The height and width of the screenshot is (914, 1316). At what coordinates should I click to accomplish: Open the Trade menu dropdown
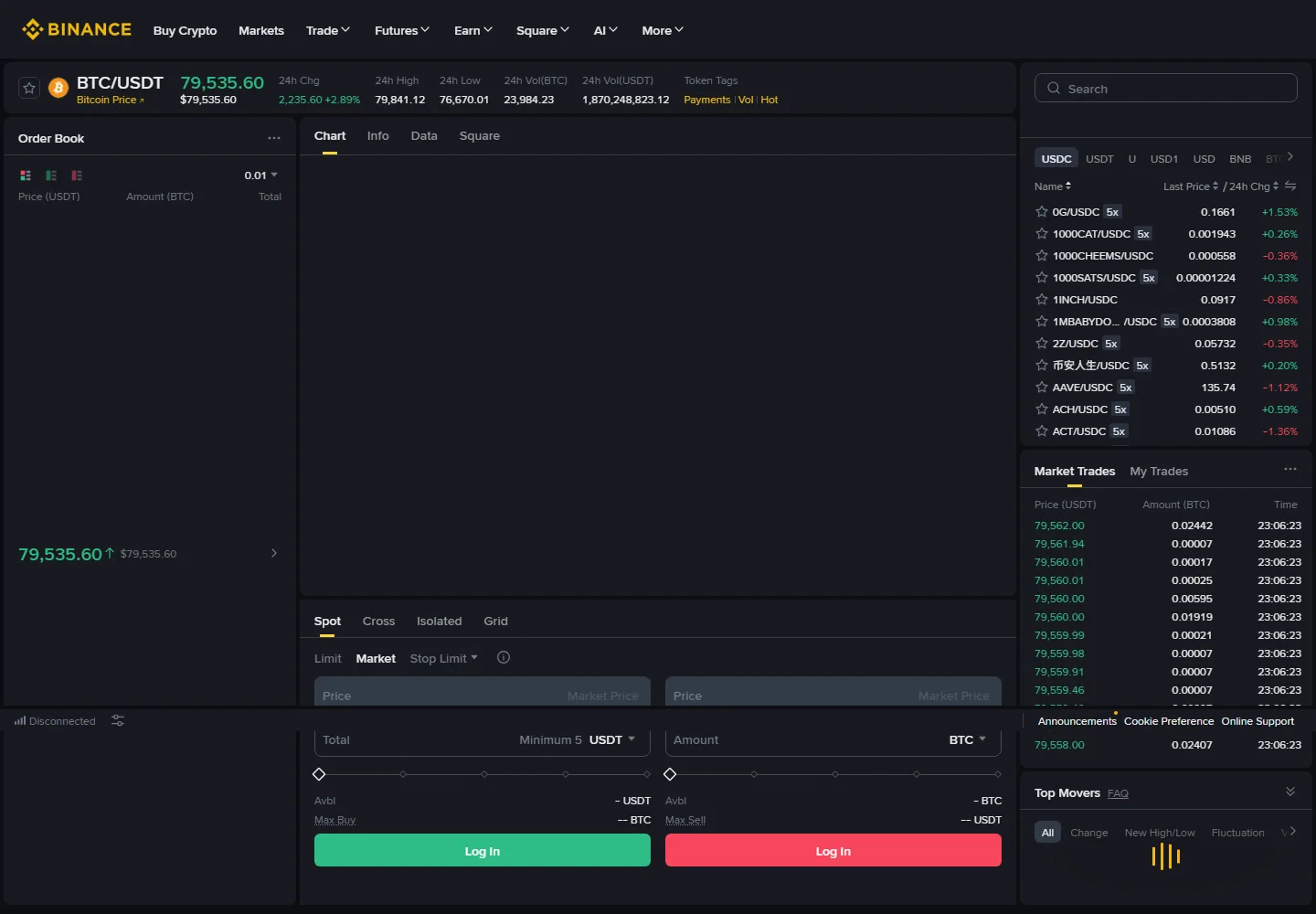(328, 30)
